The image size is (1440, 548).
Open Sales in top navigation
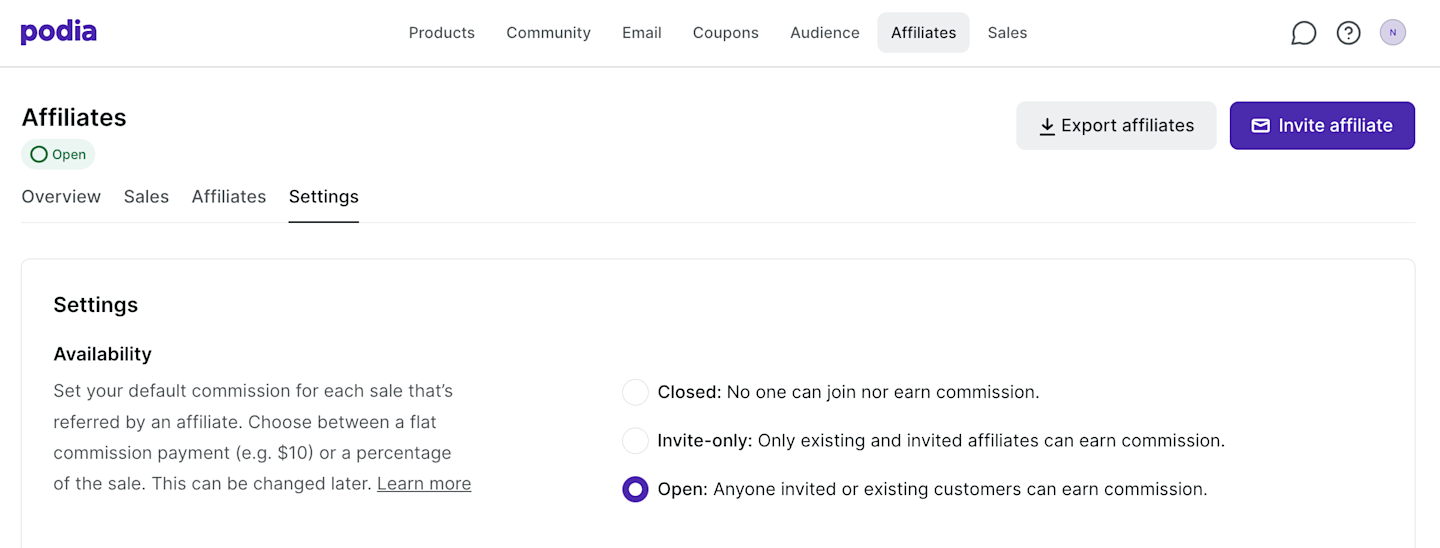coord(1007,33)
